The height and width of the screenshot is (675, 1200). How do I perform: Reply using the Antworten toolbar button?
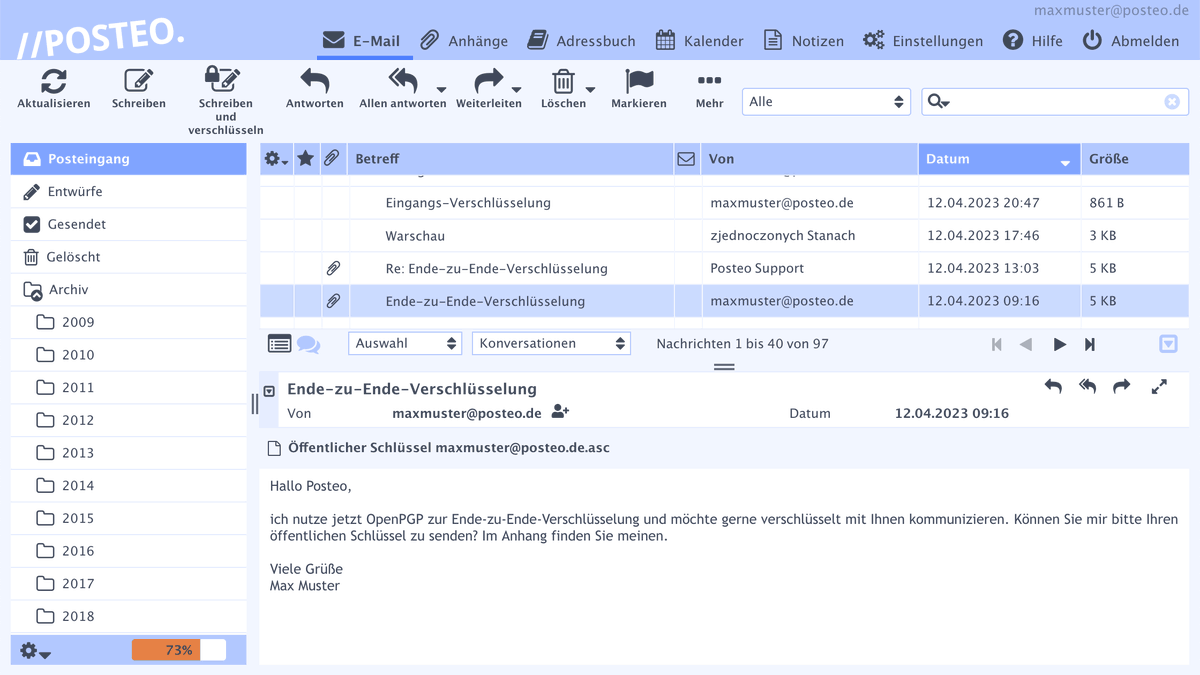click(x=315, y=81)
